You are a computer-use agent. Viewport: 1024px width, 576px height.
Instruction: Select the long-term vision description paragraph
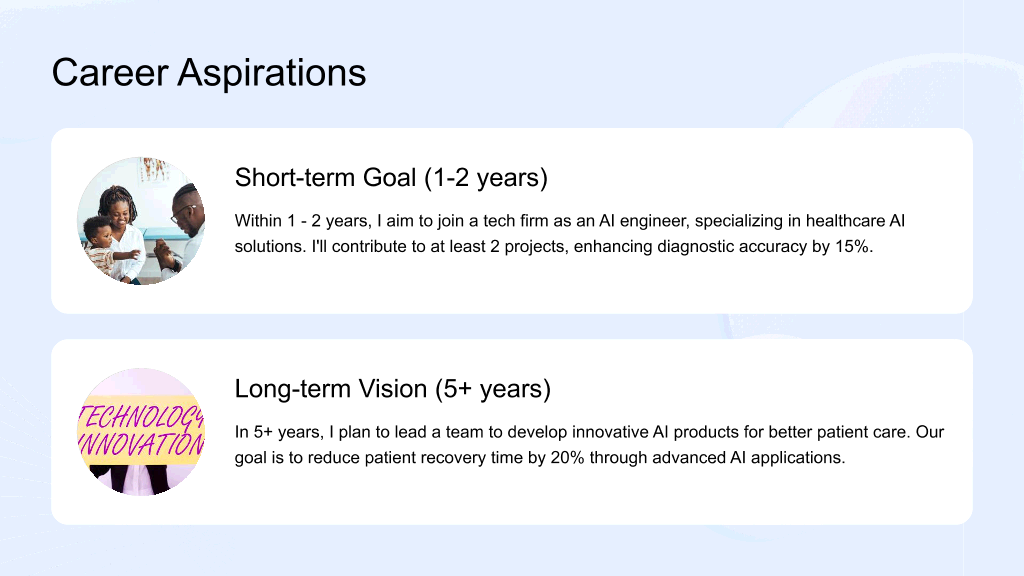click(x=589, y=445)
